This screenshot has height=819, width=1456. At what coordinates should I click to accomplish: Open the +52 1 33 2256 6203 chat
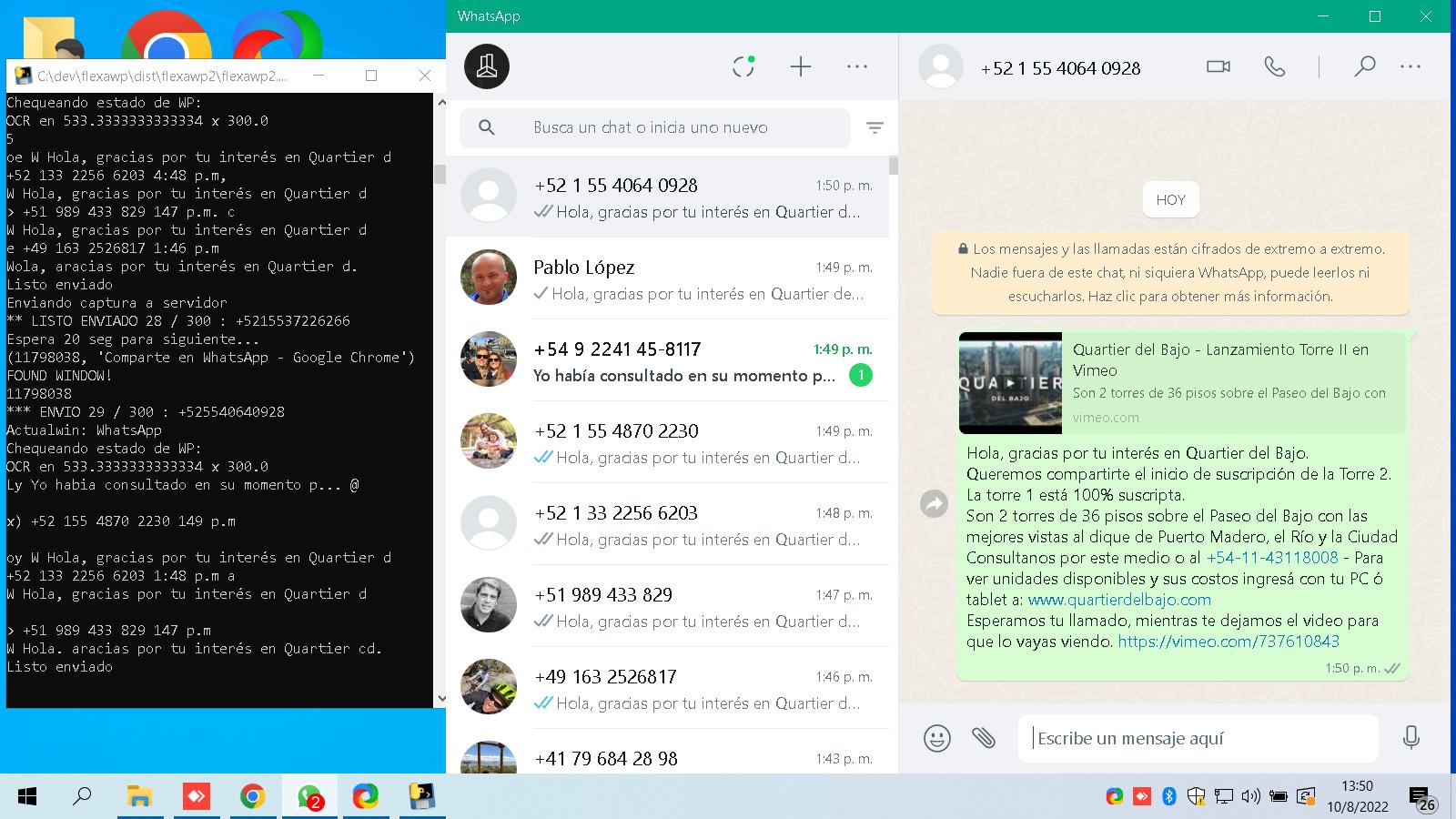click(667, 524)
